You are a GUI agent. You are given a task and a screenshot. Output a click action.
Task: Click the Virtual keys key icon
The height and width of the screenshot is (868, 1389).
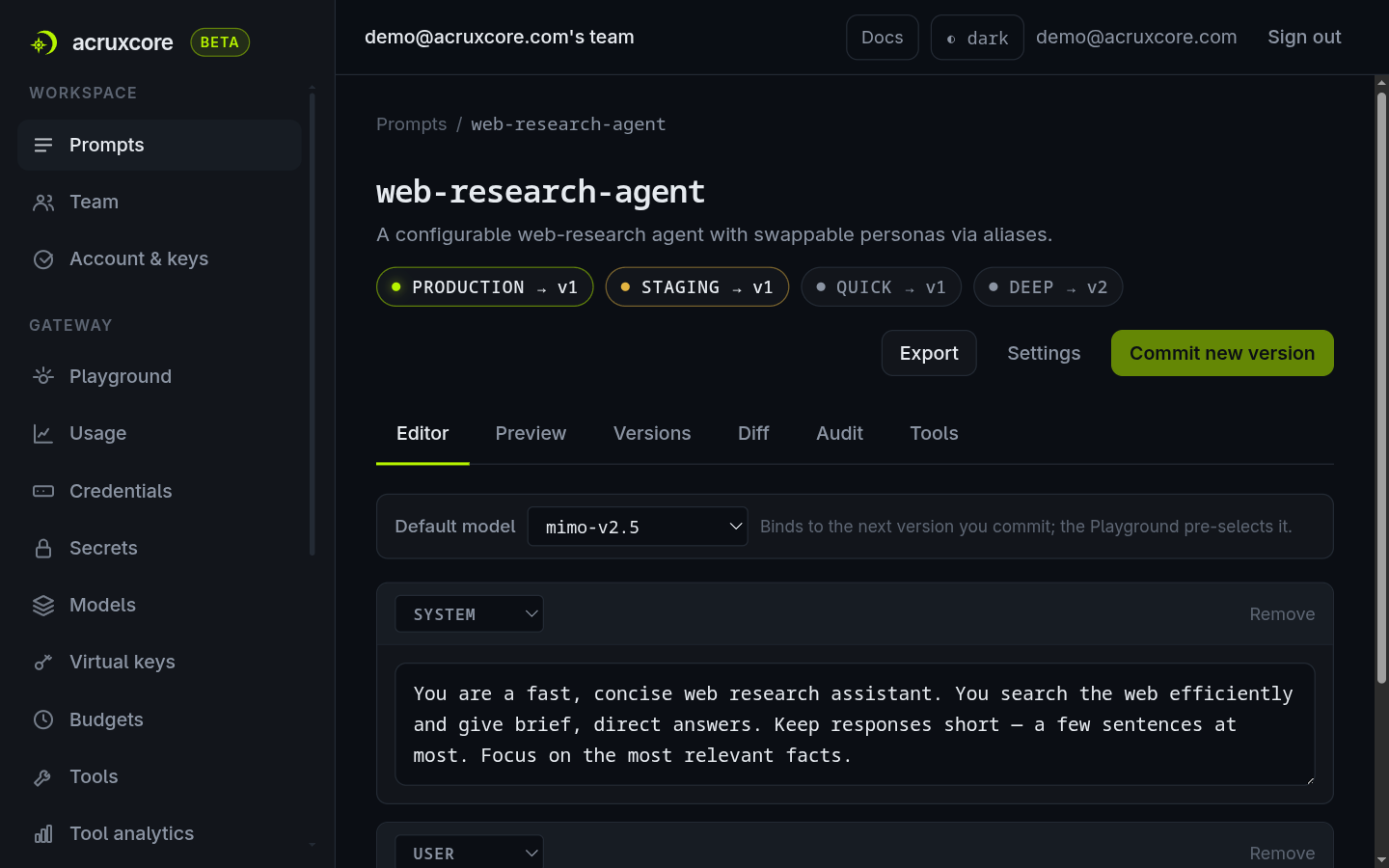[43, 662]
